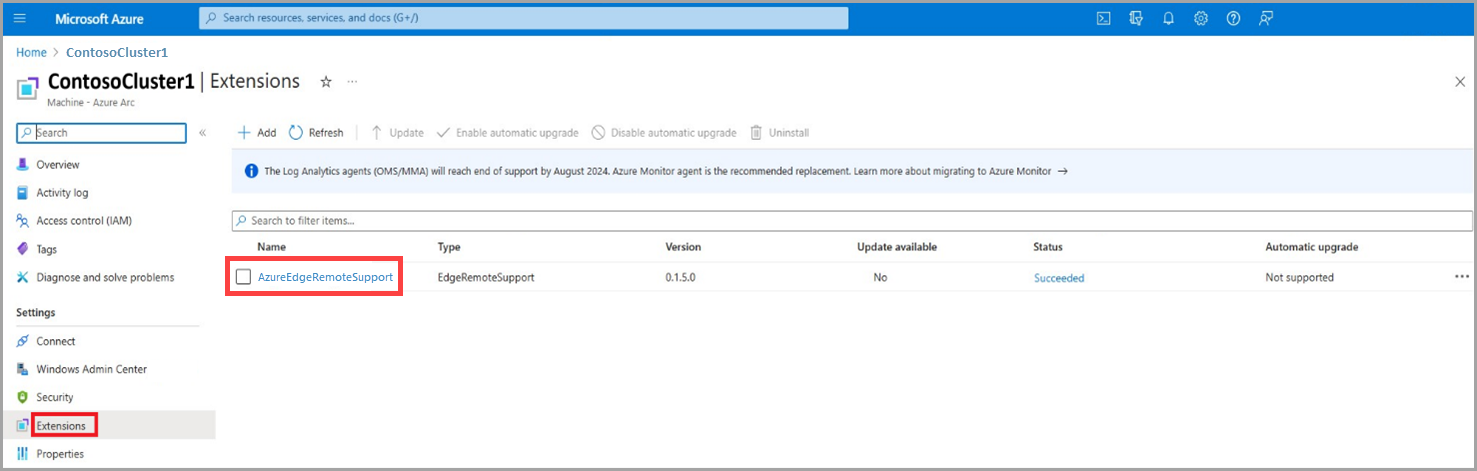Refresh the extensions list
The image size is (1477, 471).
316,133
